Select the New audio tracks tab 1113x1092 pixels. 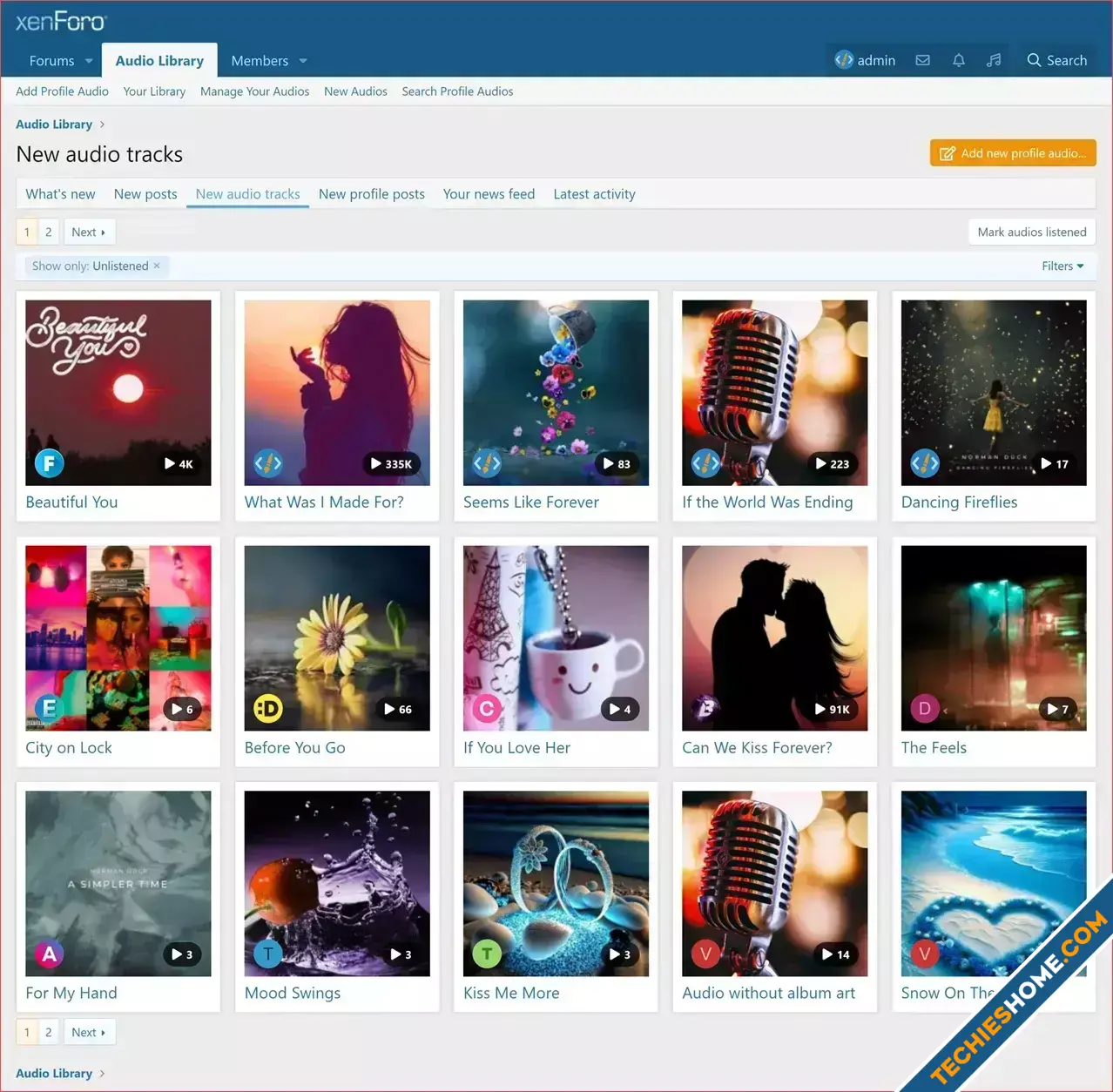(x=247, y=194)
